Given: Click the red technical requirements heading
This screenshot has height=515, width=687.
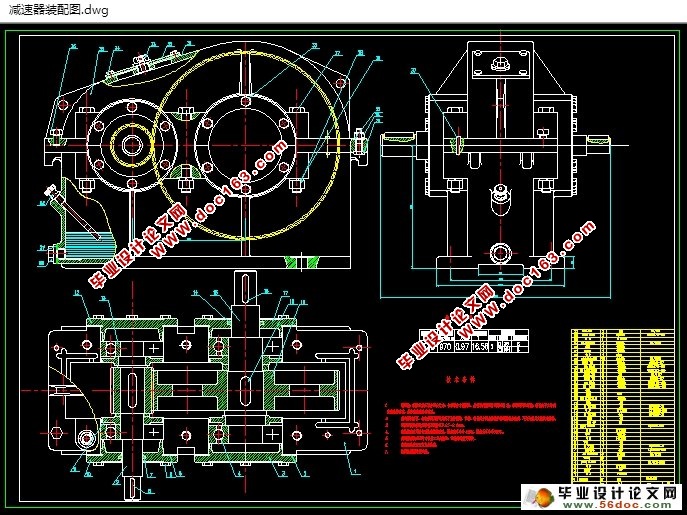Looking at the screenshot, I should click(x=460, y=380).
